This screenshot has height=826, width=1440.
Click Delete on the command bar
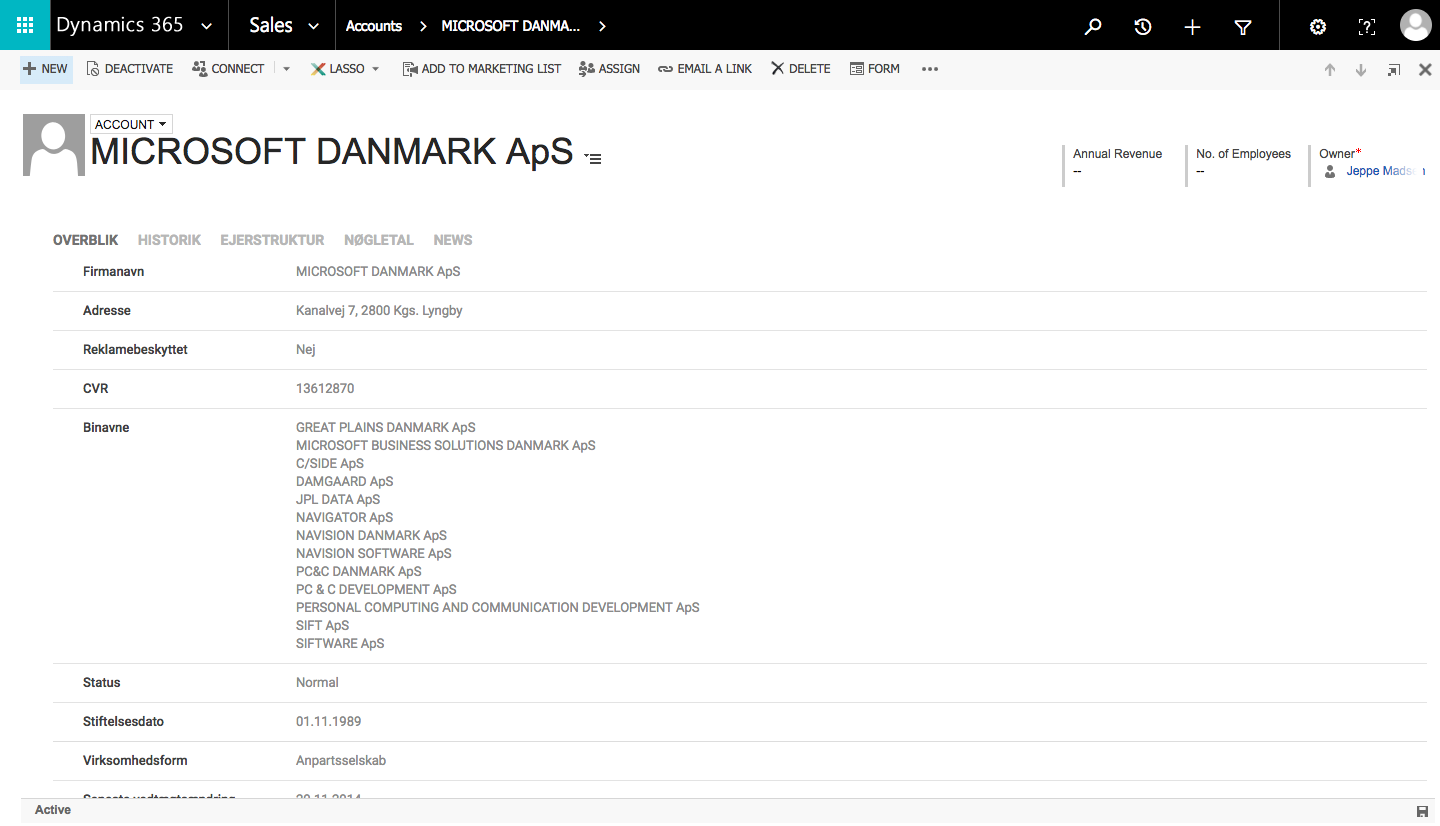point(800,69)
